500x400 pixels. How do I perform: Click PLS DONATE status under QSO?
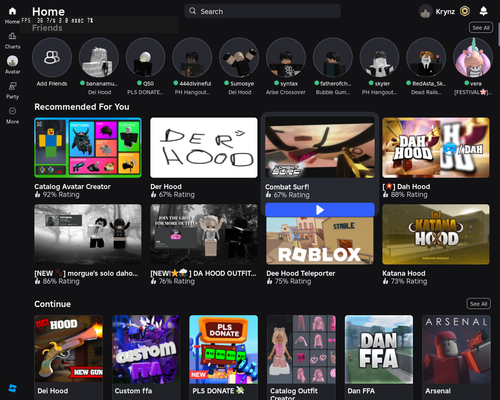[145, 92]
